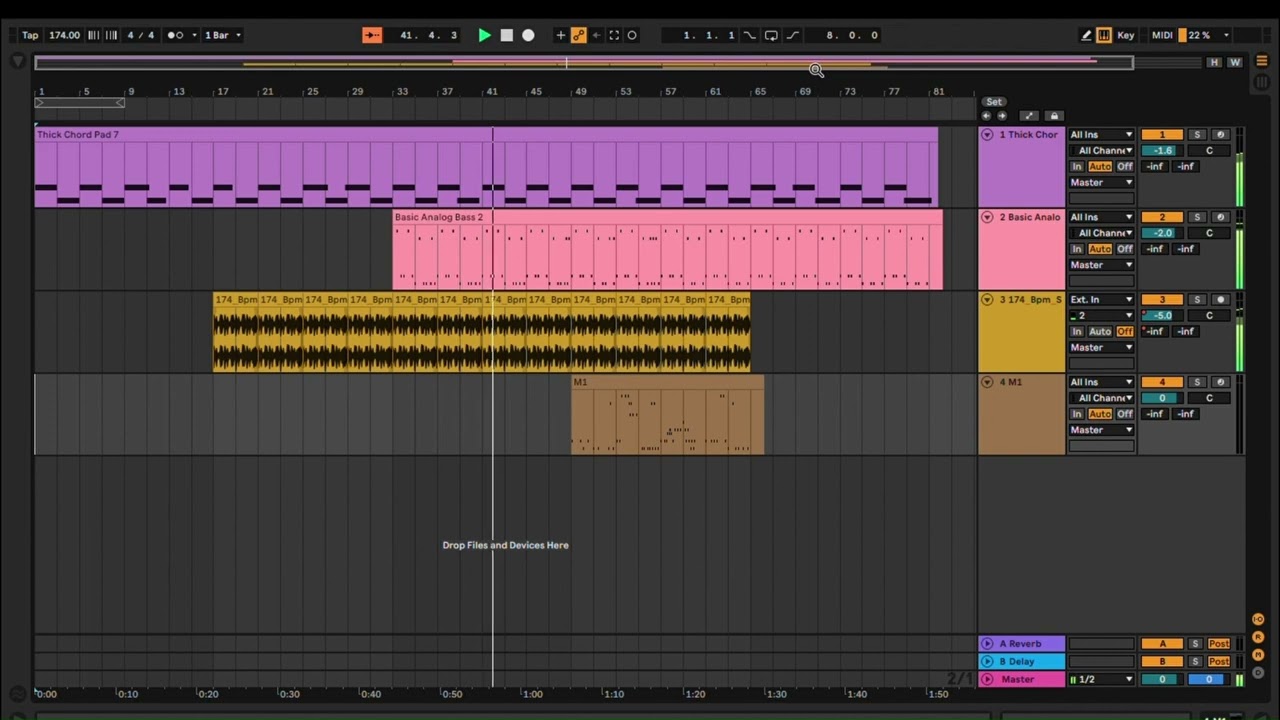Fold the 174_Bpm track with its triangle
Image resolution: width=1280 pixels, height=720 pixels.
[987, 300]
